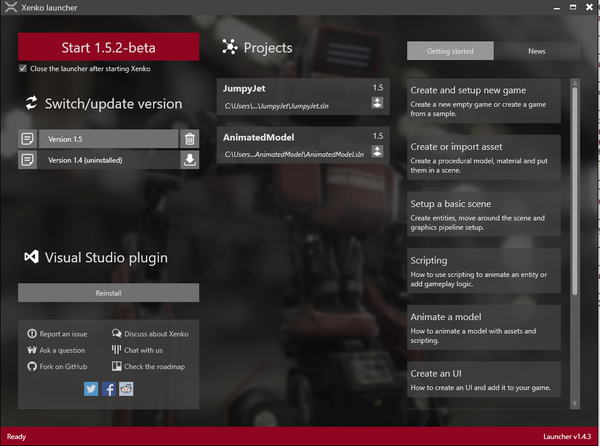Switch to the News tab

536,50
